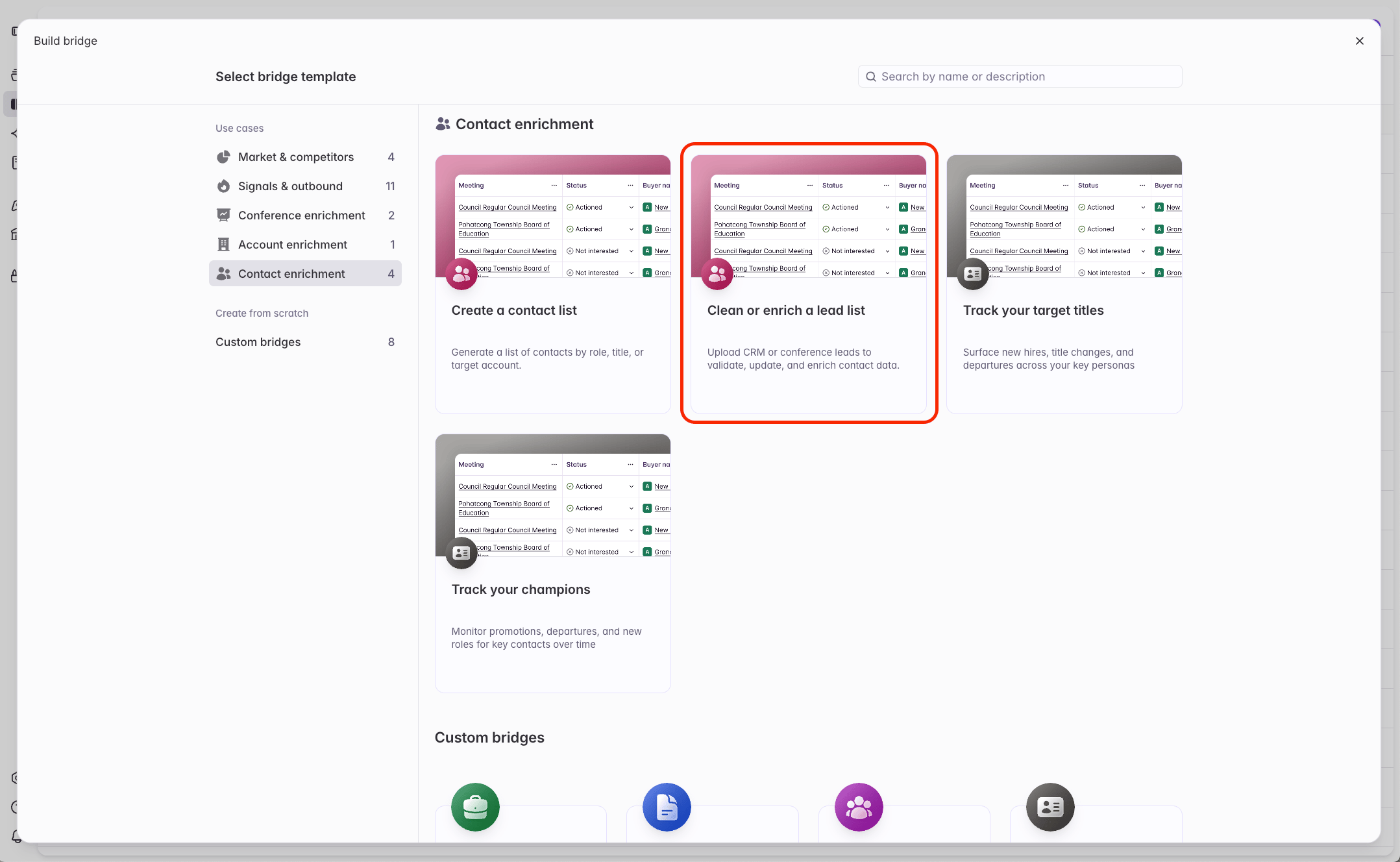Open Account enrichment use case
Screen dimensions: 1400x862
305,245
